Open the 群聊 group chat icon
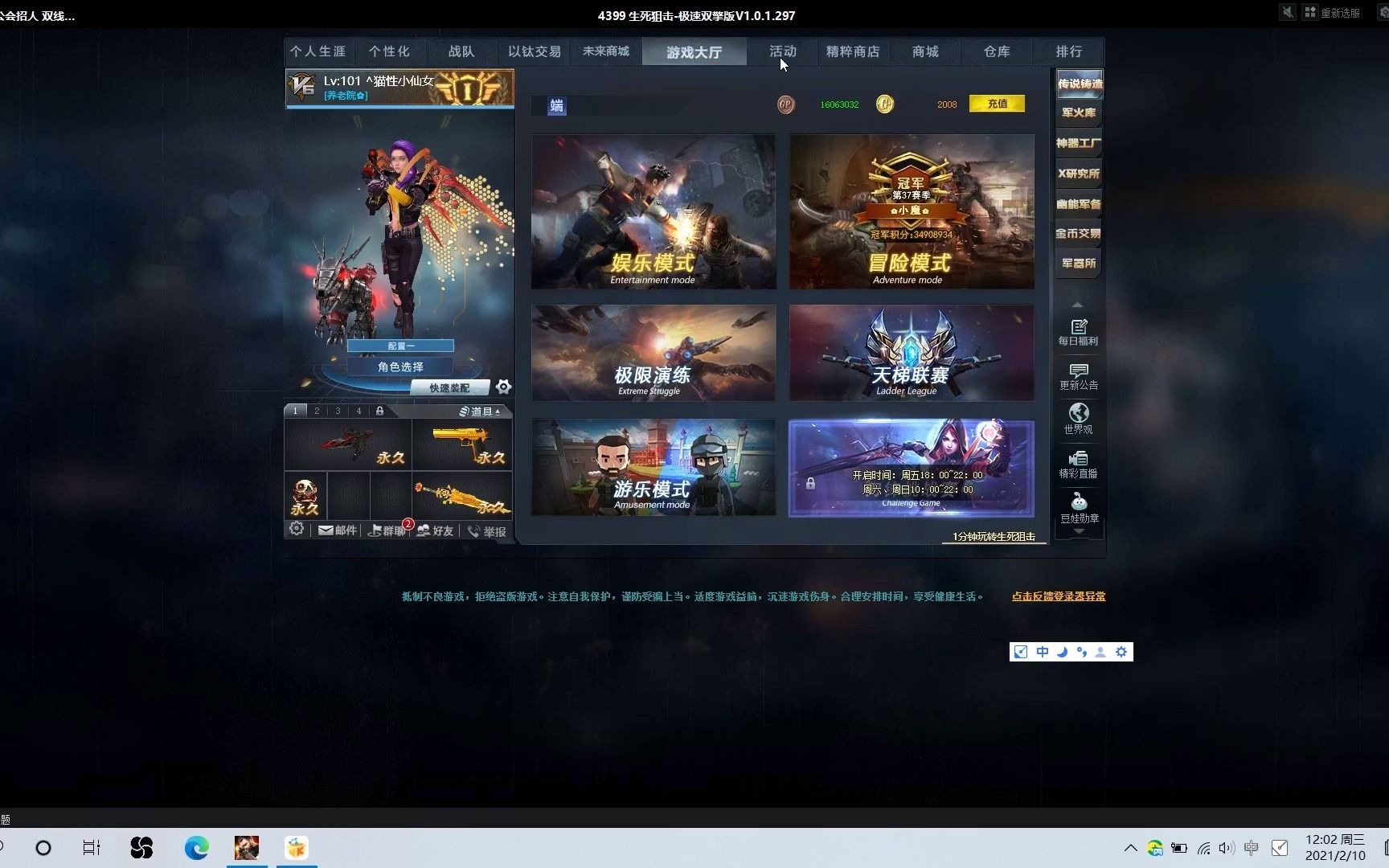1389x868 pixels. (x=387, y=530)
